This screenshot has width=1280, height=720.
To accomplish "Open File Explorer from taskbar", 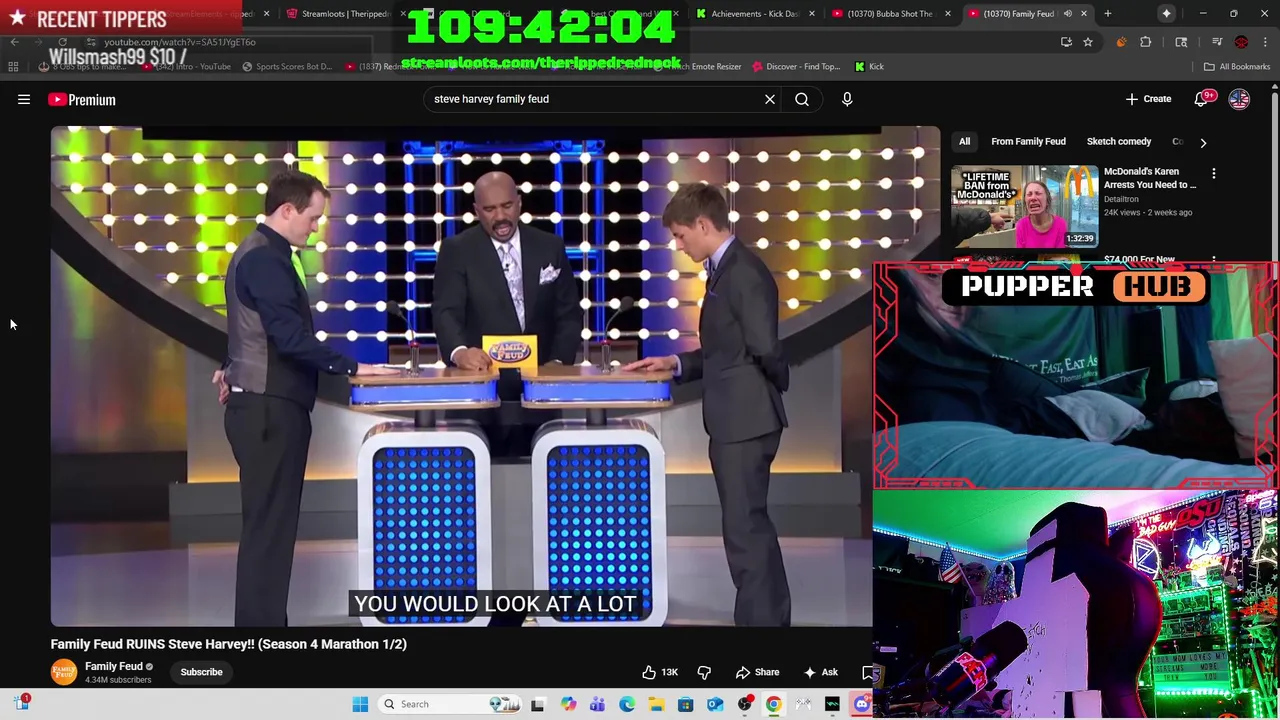I will tap(656, 704).
